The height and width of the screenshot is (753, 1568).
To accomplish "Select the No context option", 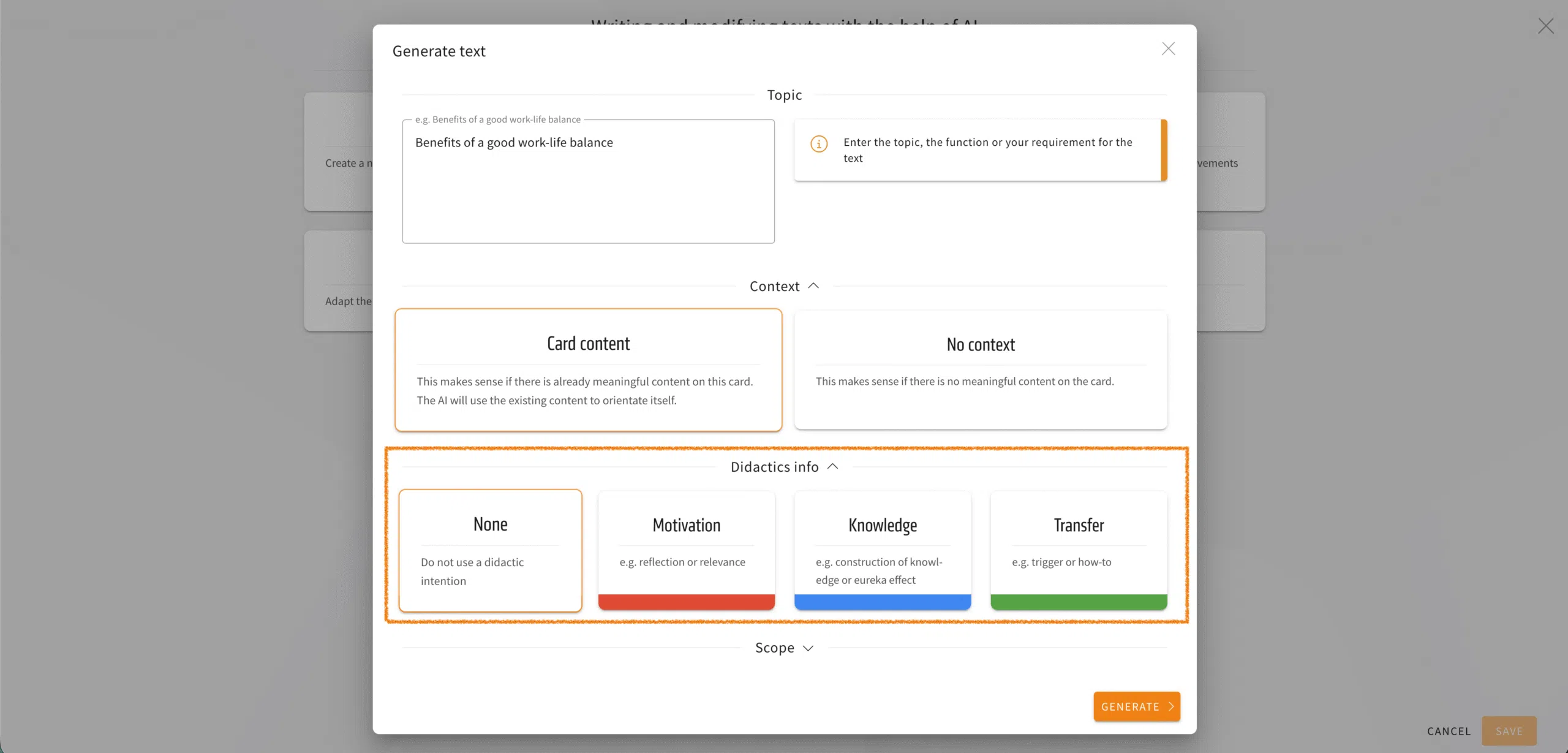I will pos(980,370).
